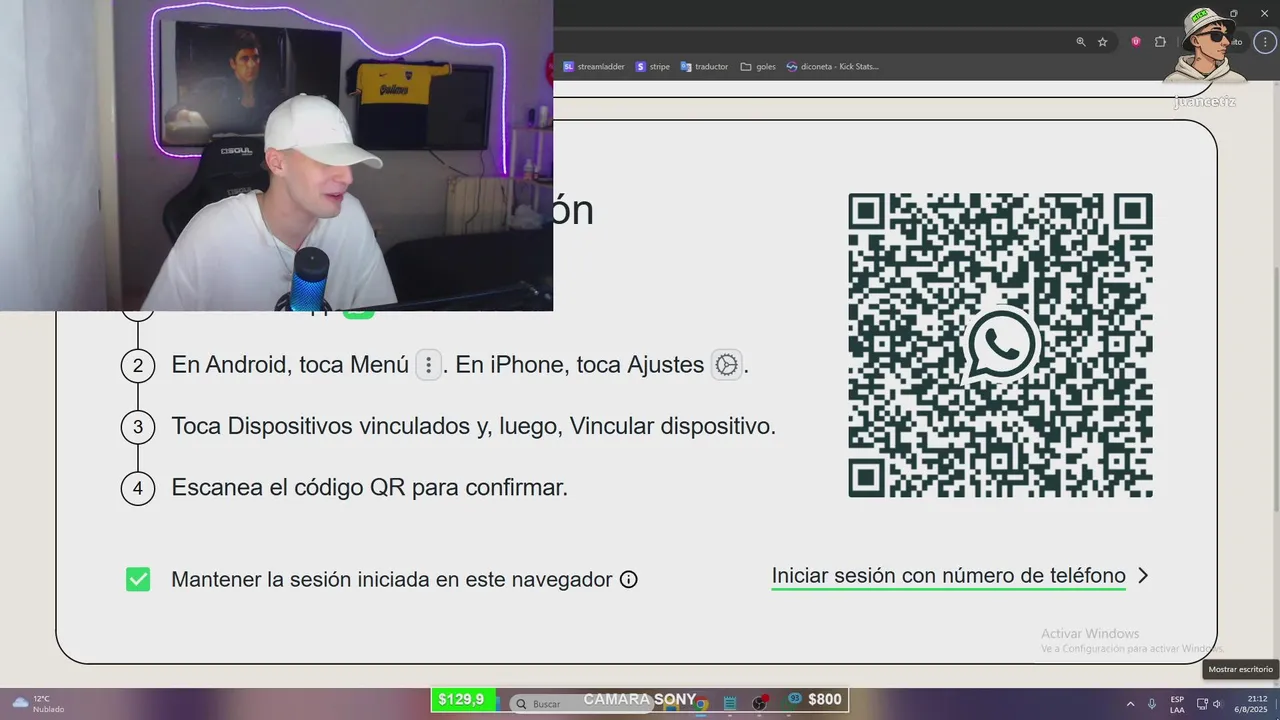The image size is (1280, 720).
Task: Open the taskbar app with 93 badge
Action: [794, 699]
